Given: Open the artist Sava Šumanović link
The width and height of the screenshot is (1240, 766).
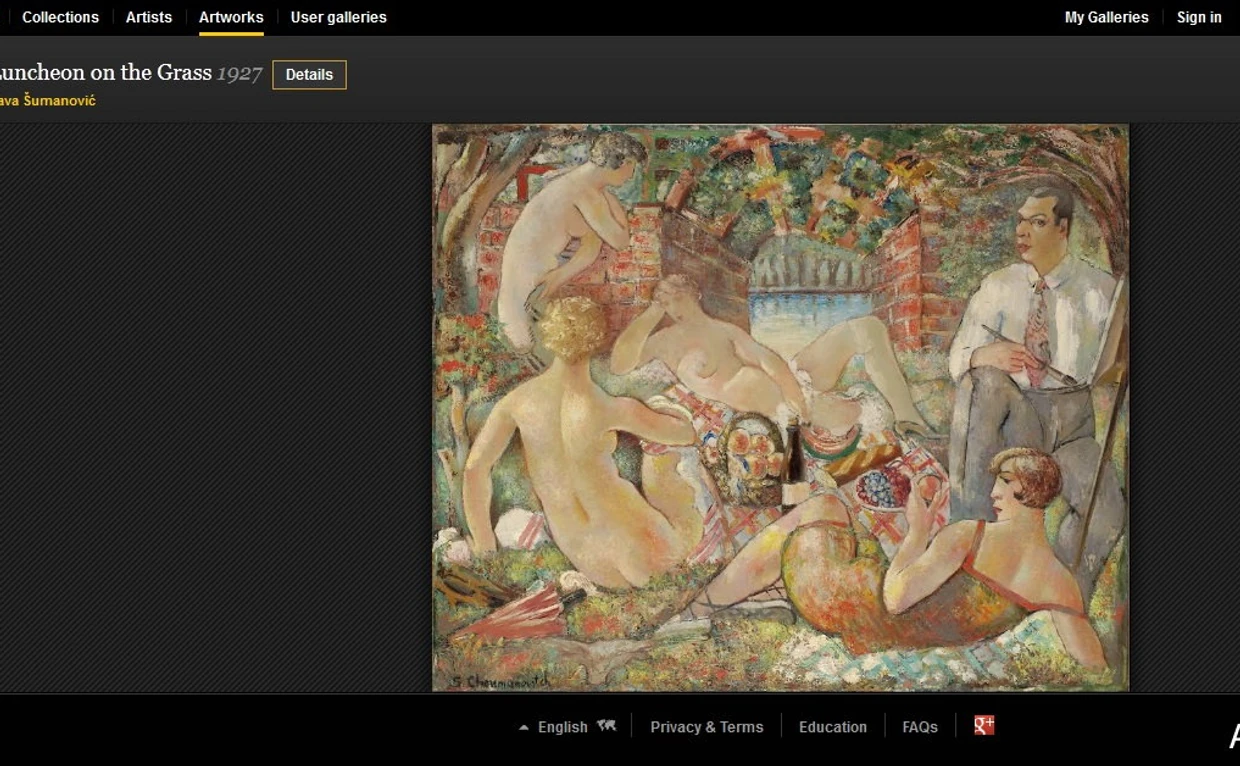Looking at the screenshot, I should click(x=48, y=101).
